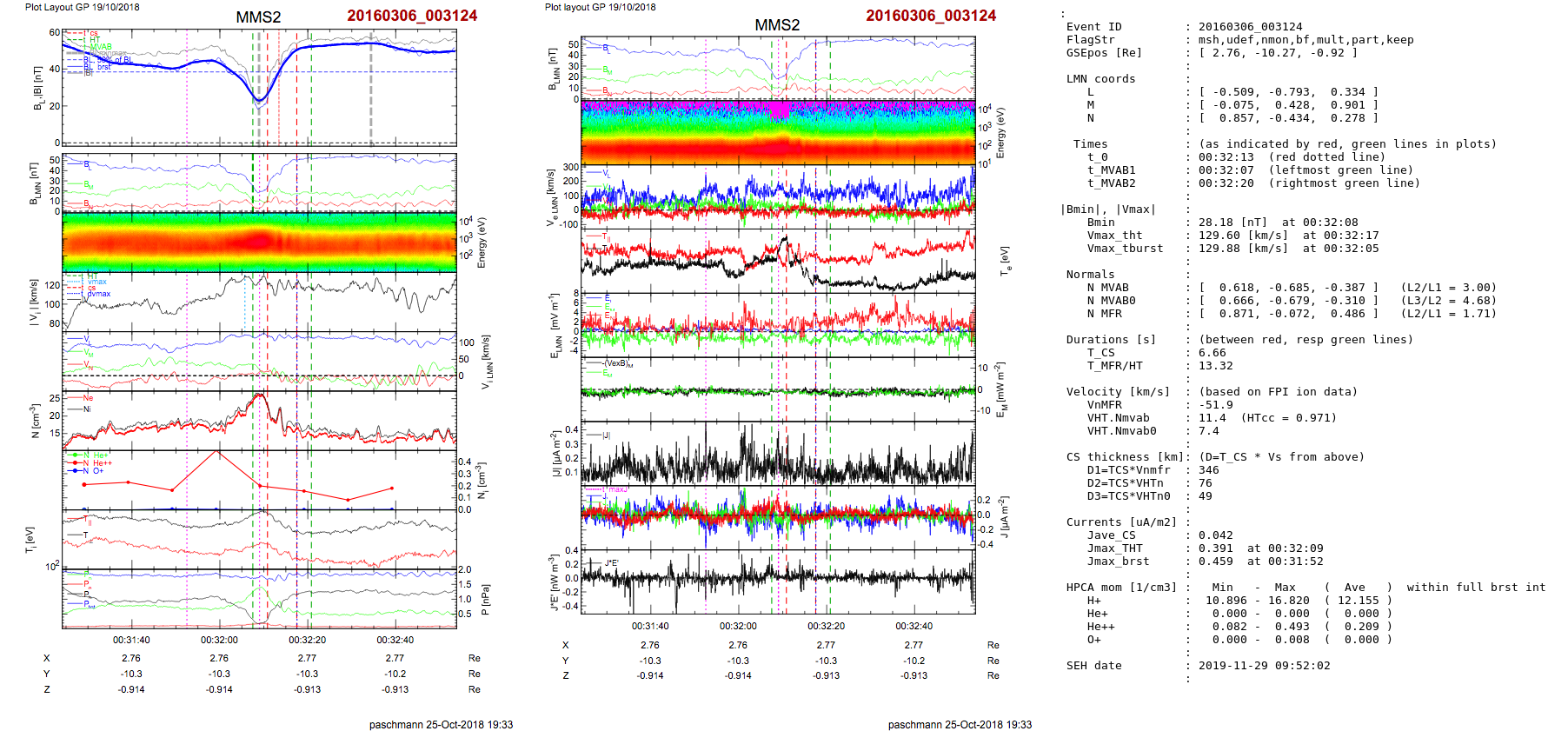Select the ion energy spectrogram in the left plot

[x=259, y=242]
